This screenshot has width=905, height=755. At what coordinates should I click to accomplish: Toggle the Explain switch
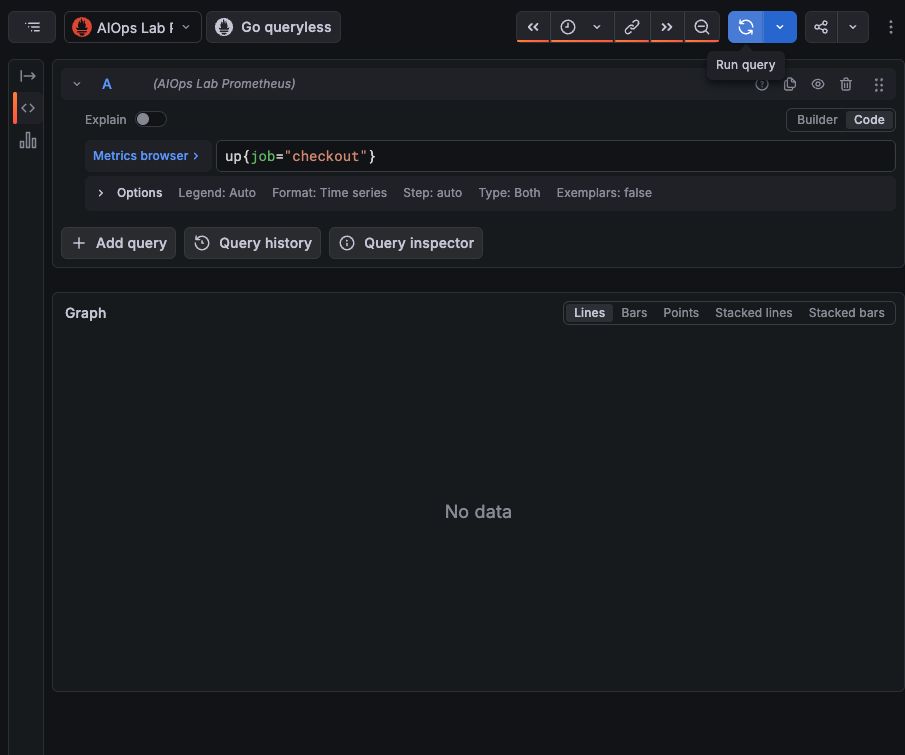tap(151, 119)
